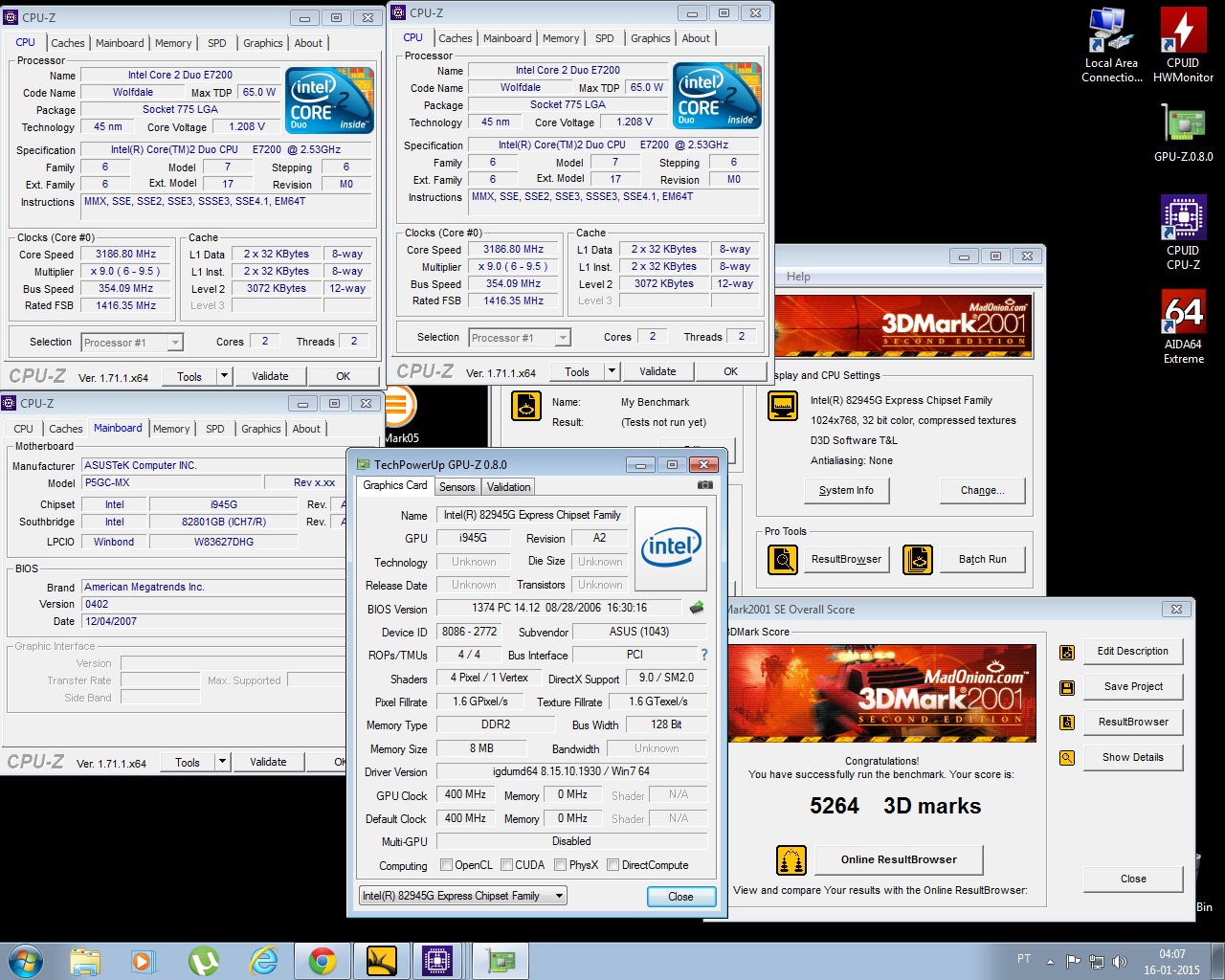Image resolution: width=1225 pixels, height=980 pixels.
Task: Click the display settings monitor icon in 3DMark
Action: click(x=783, y=406)
